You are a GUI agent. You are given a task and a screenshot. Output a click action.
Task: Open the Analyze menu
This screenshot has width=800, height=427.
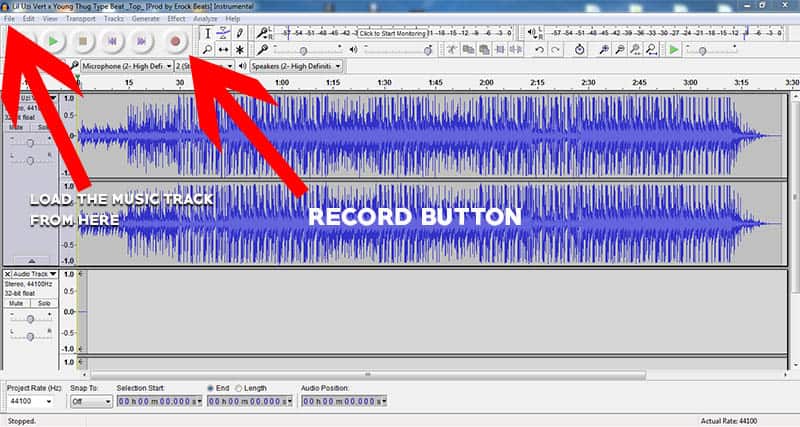tap(205, 19)
